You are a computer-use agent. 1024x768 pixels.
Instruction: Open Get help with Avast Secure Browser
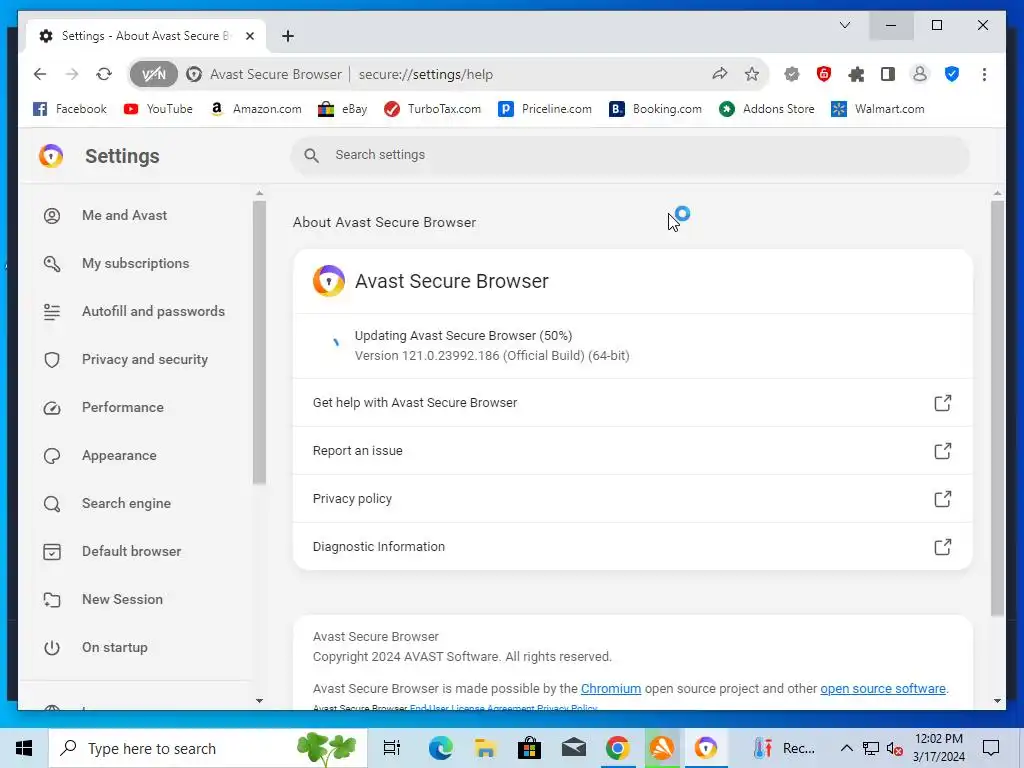(632, 403)
